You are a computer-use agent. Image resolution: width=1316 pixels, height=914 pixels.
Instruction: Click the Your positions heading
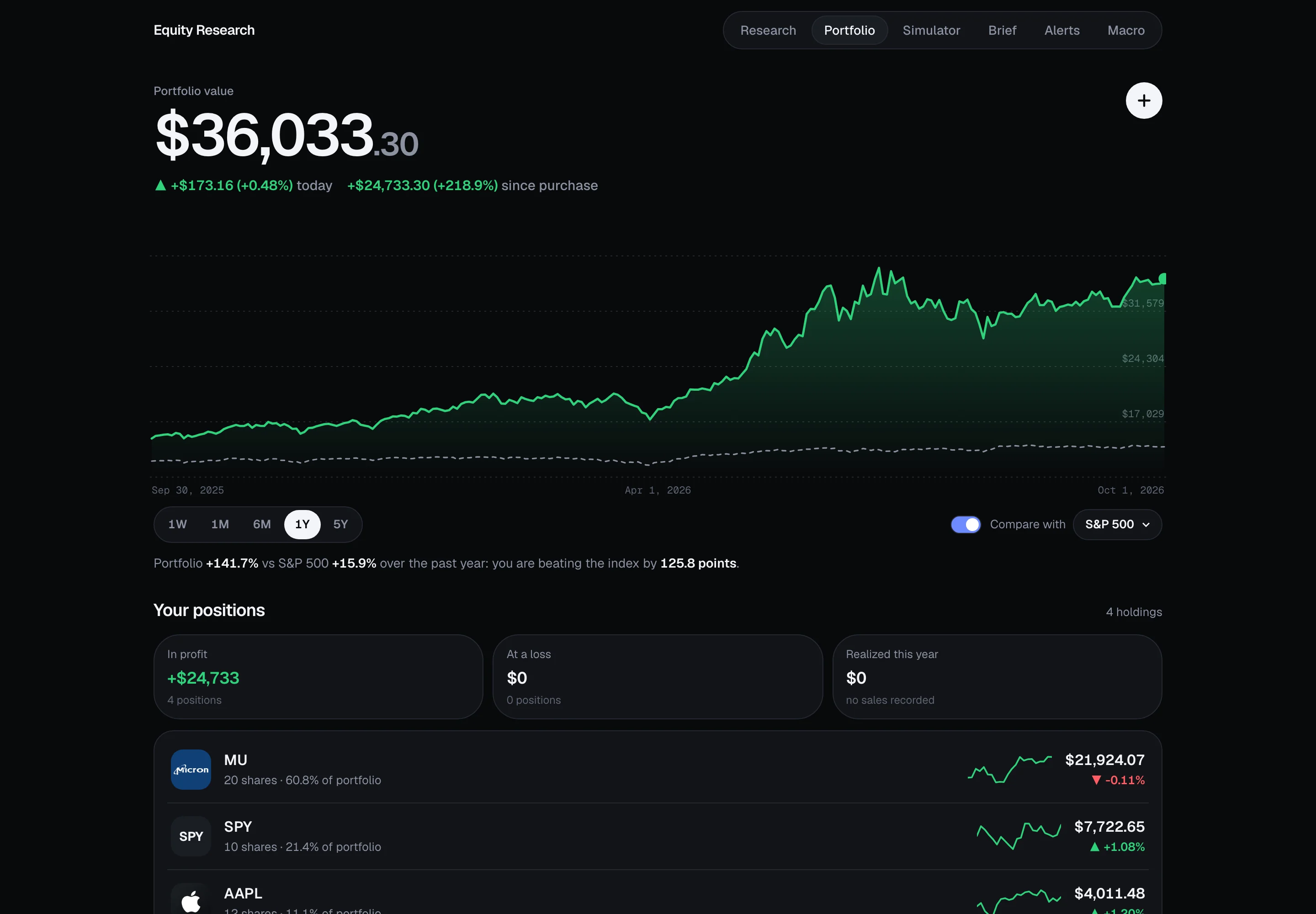pyautogui.click(x=209, y=610)
